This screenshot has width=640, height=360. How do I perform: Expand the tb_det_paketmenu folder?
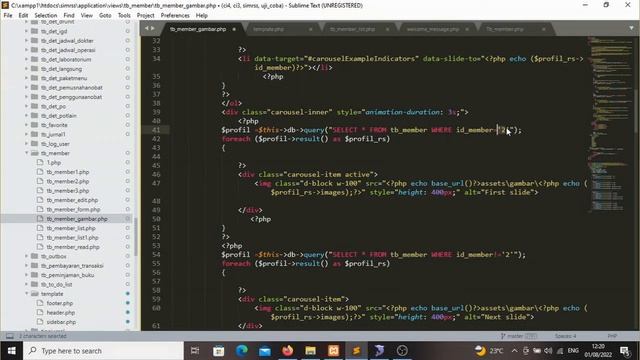tap(27, 78)
